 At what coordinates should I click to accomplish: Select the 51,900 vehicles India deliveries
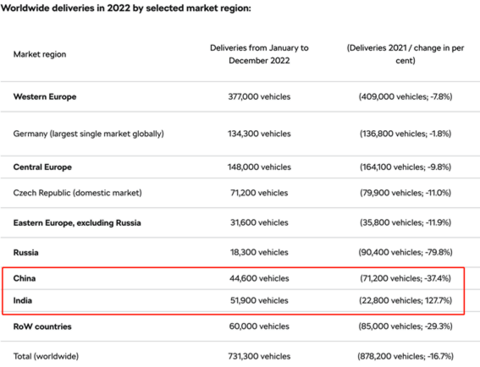click(259, 300)
